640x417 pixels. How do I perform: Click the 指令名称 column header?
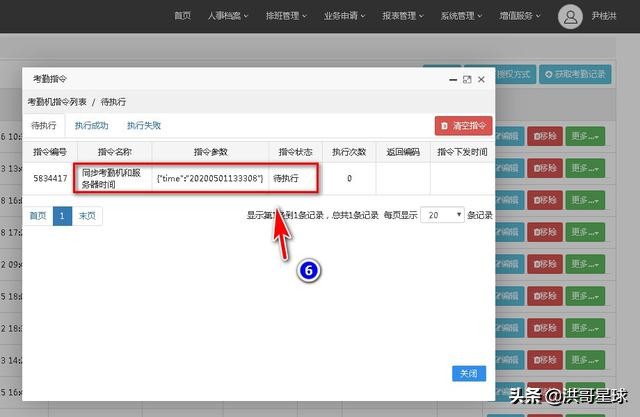point(115,152)
